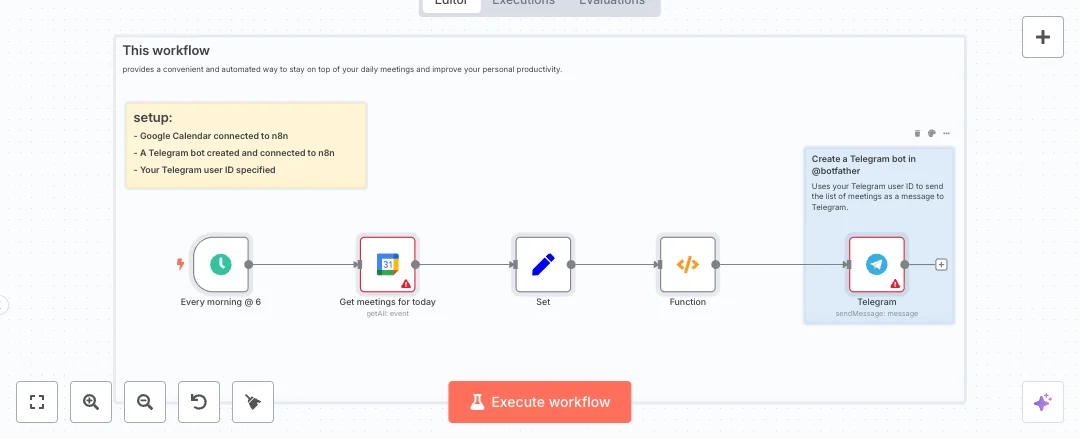Screen dimensions: 1080x439
Task: Zoom in on the canvas
Action: (x=91, y=402)
